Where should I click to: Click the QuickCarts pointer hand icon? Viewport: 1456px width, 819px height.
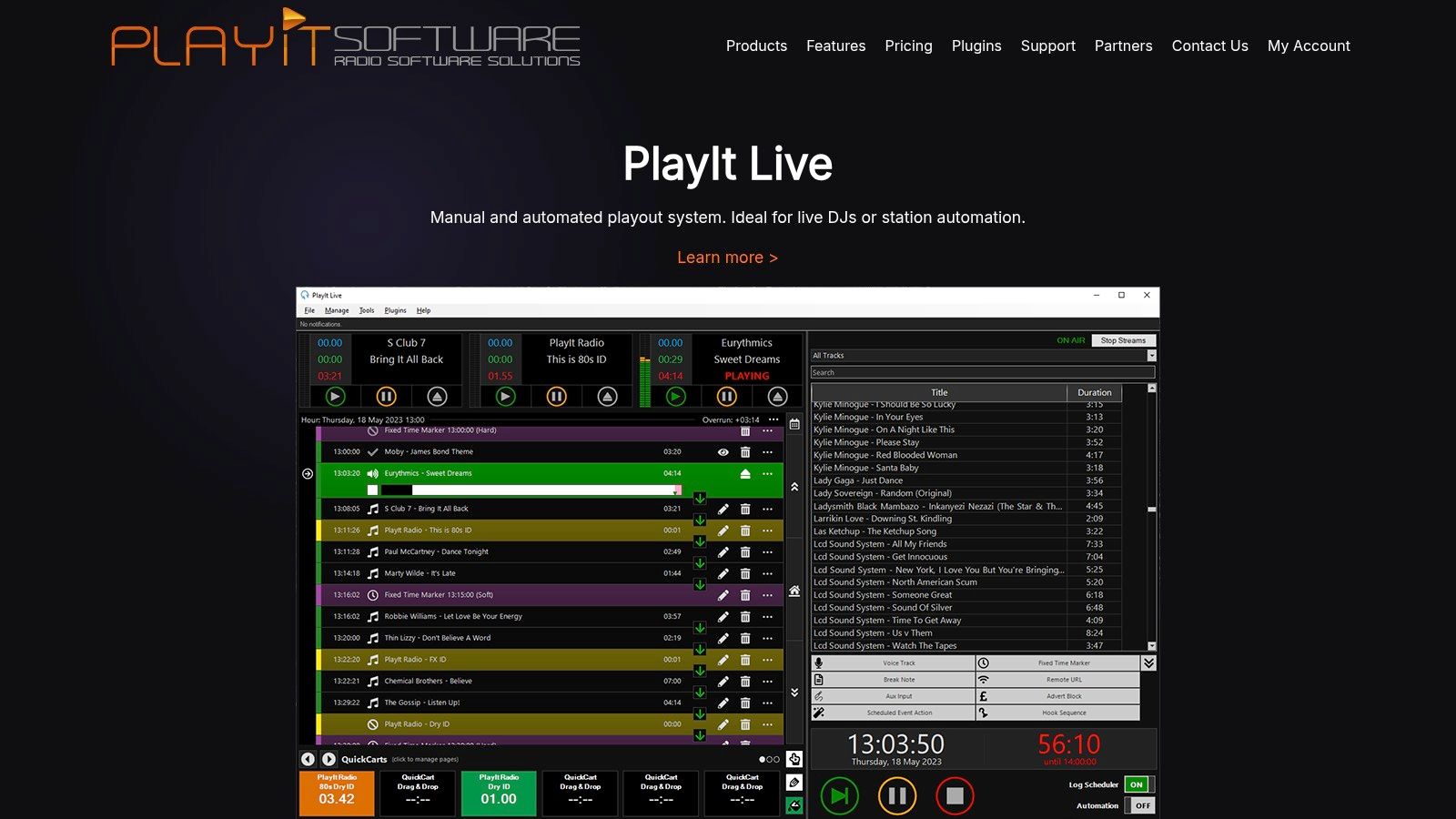coord(794,759)
